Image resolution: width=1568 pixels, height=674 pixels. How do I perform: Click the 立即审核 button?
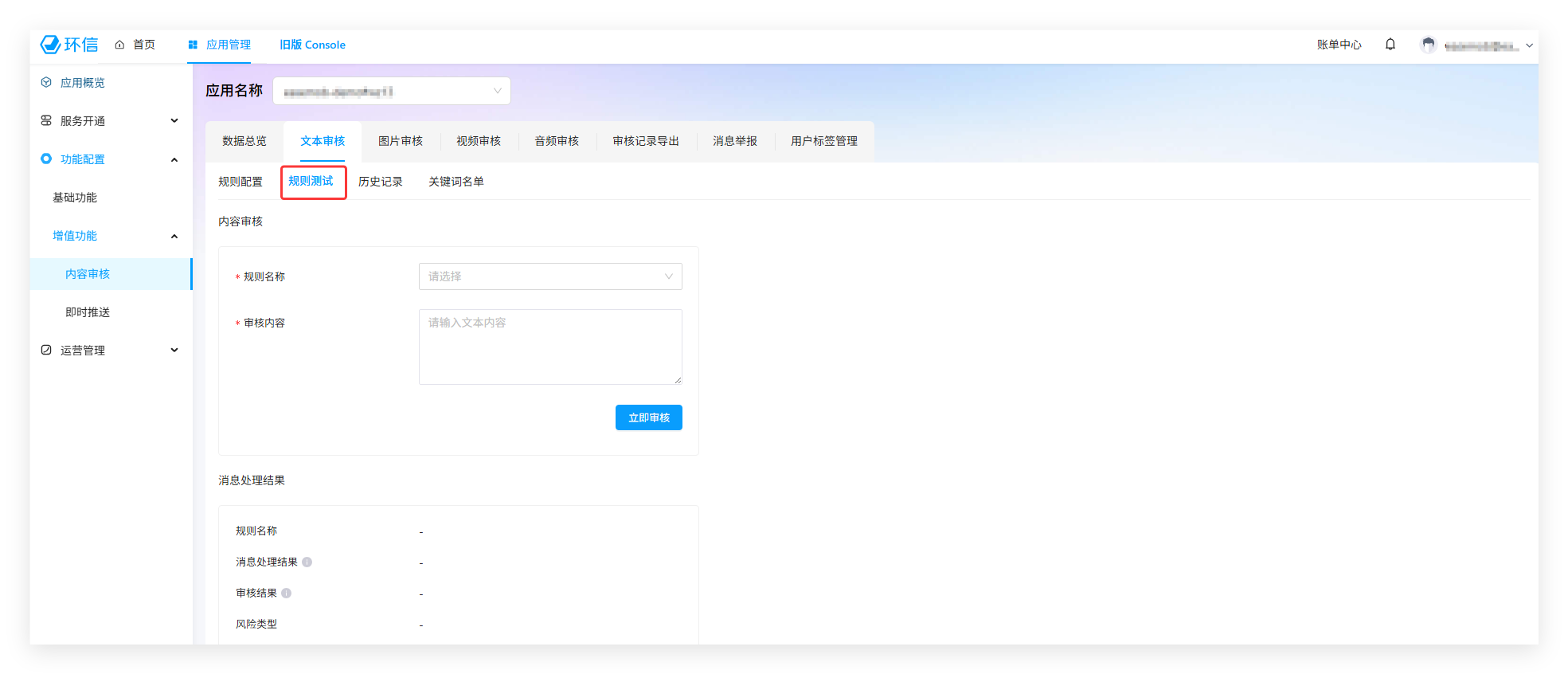pos(648,417)
